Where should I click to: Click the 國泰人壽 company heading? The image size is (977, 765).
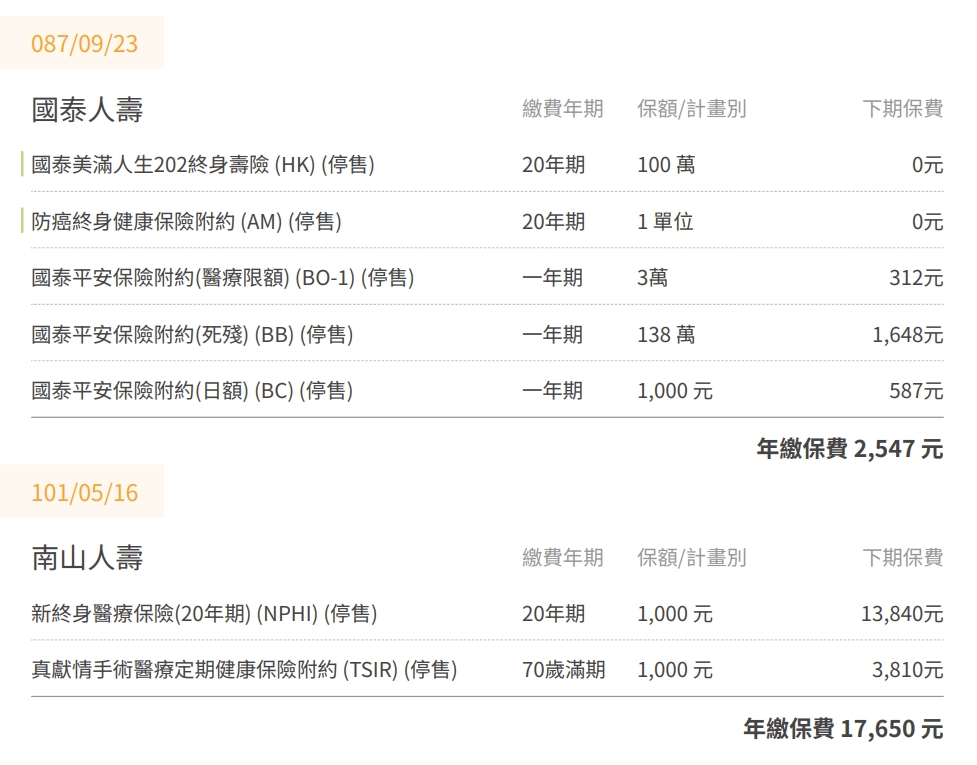tap(87, 110)
